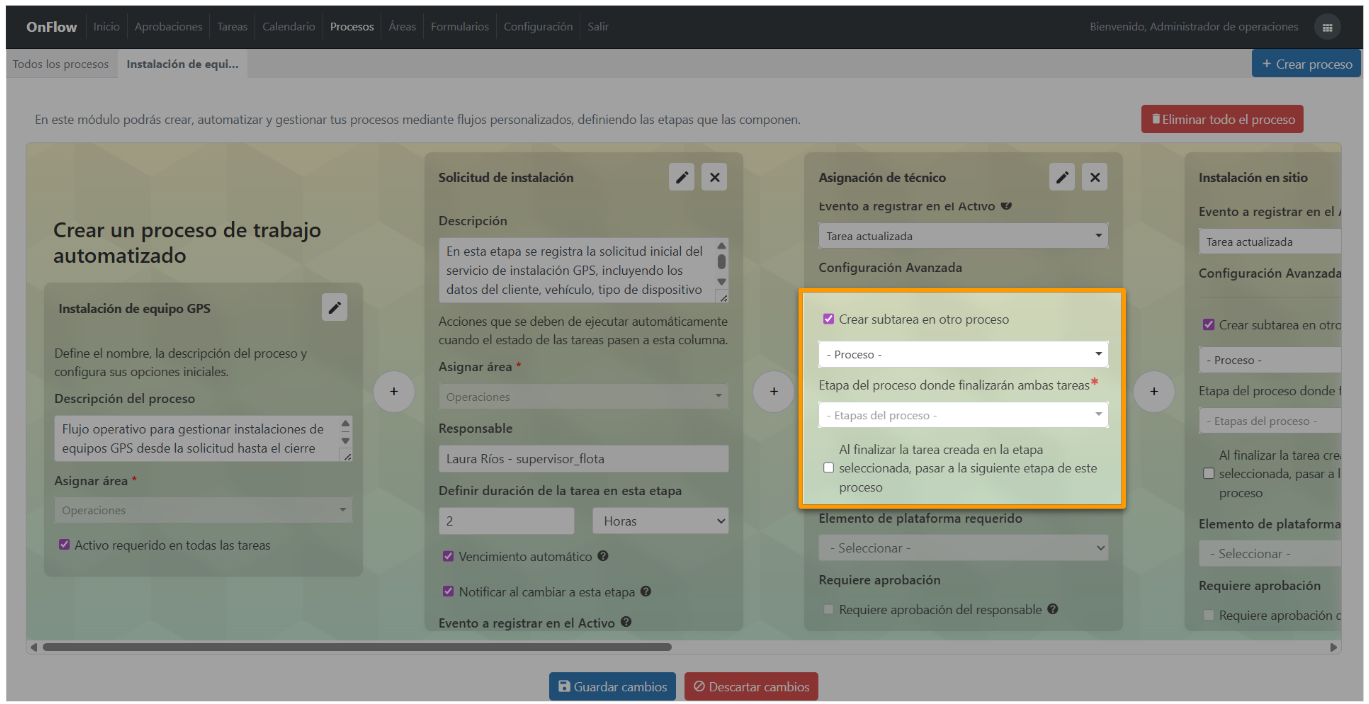Open the grid menu icon beside welcome text
1369x704 pixels.
1327,27
